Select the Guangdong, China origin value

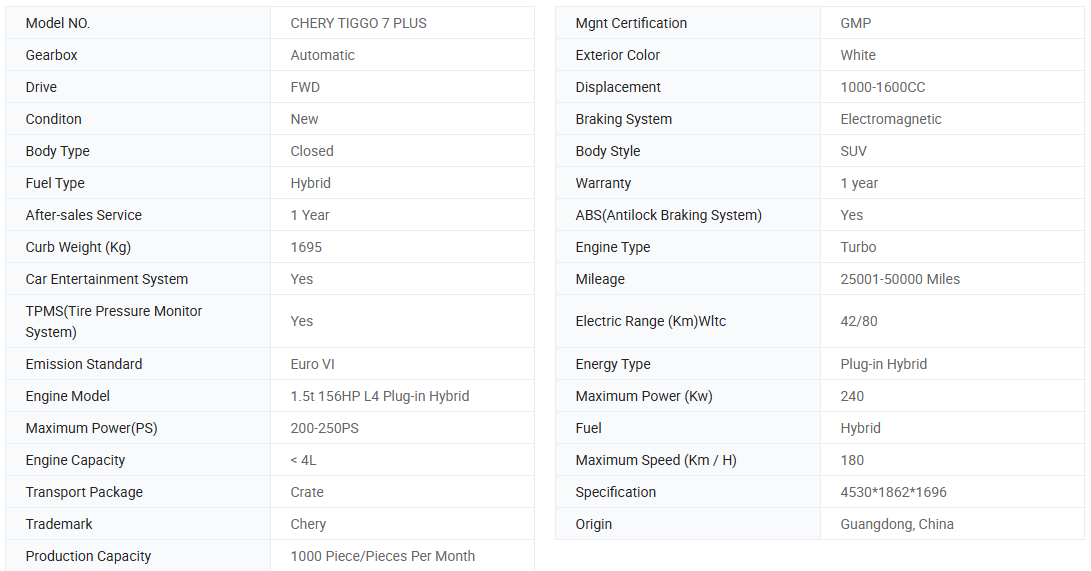point(897,524)
